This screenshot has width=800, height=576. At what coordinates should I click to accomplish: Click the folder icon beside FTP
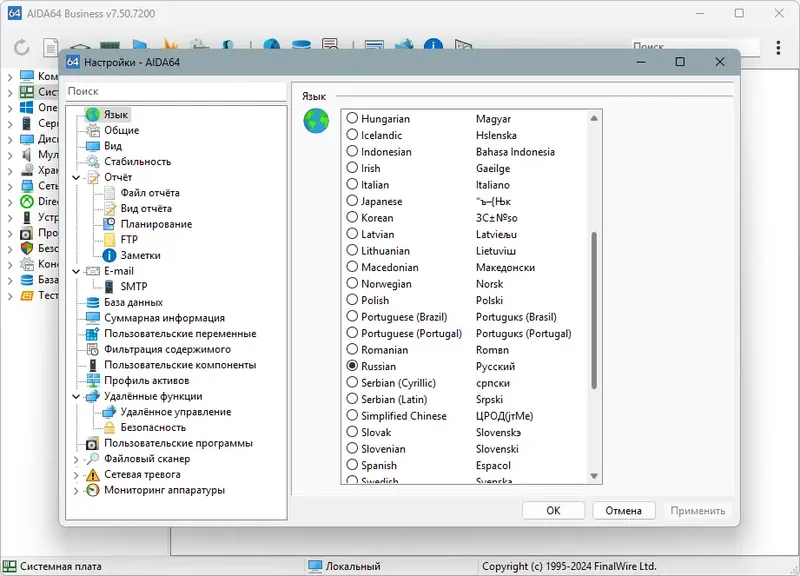tap(109, 239)
